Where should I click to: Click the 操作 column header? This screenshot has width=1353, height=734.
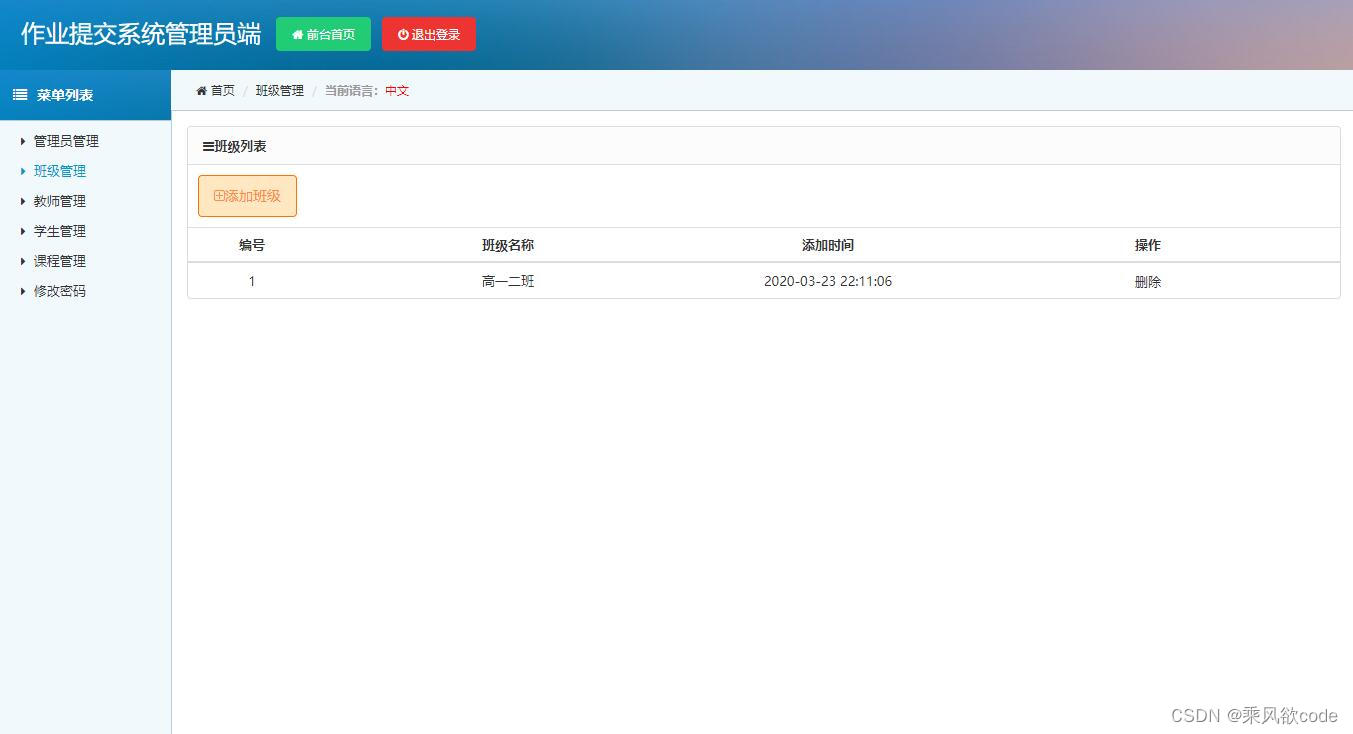click(x=1148, y=245)
